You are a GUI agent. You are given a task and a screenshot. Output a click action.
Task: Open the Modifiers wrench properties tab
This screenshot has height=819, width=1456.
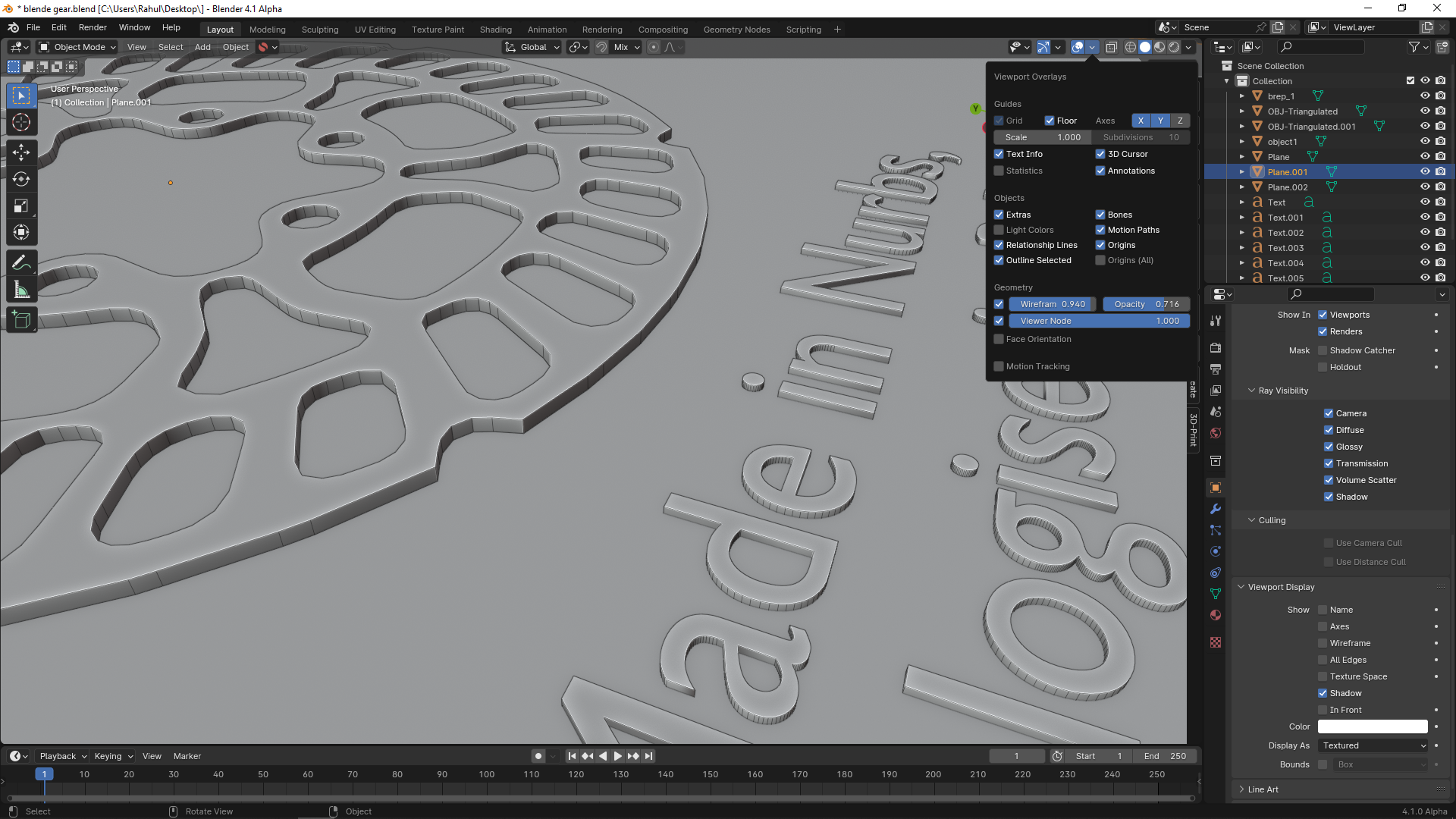[1216, 509]
